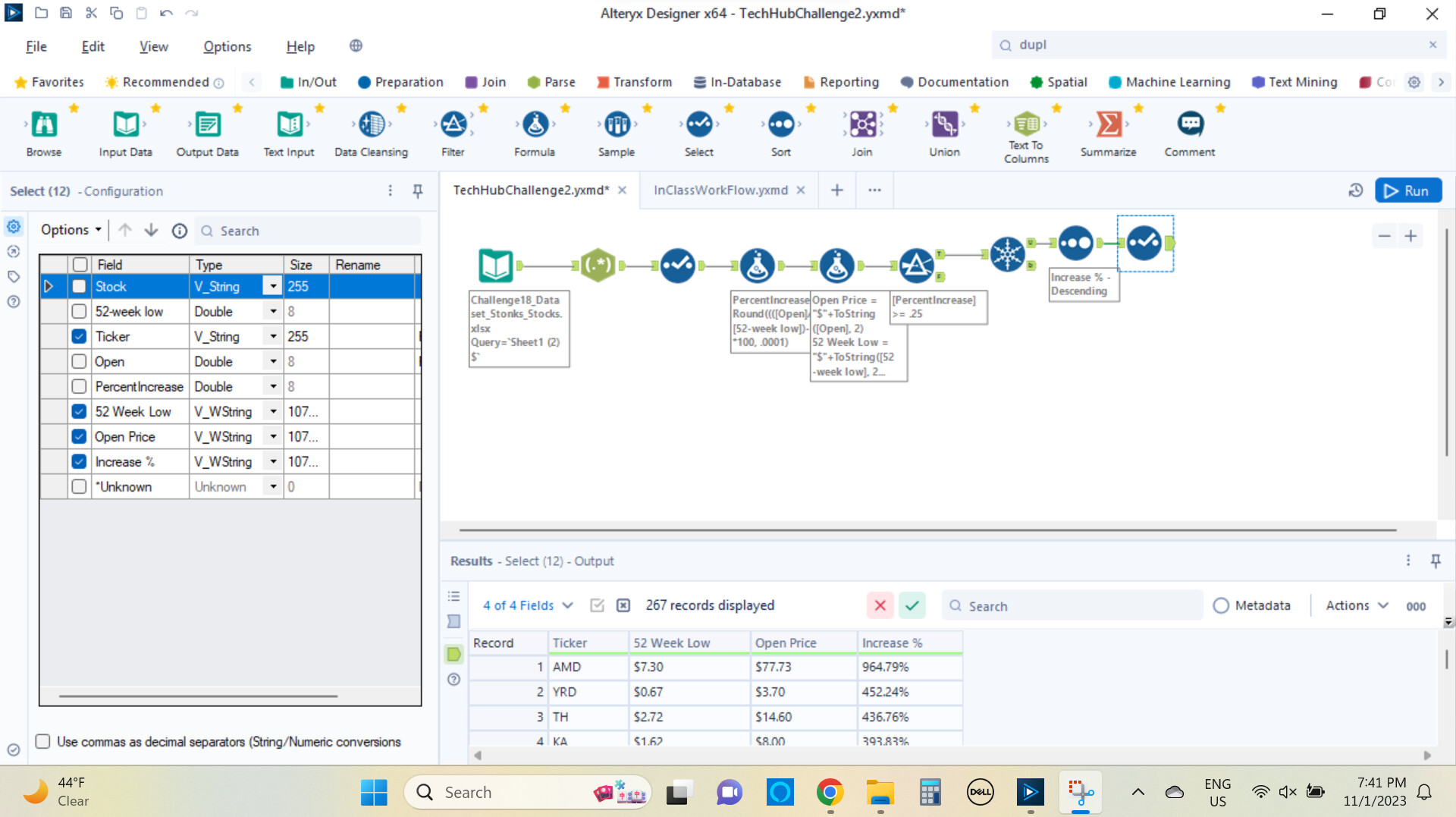Switch to the InClassWorkFlow.yxmd tab

tap(720, 190)
